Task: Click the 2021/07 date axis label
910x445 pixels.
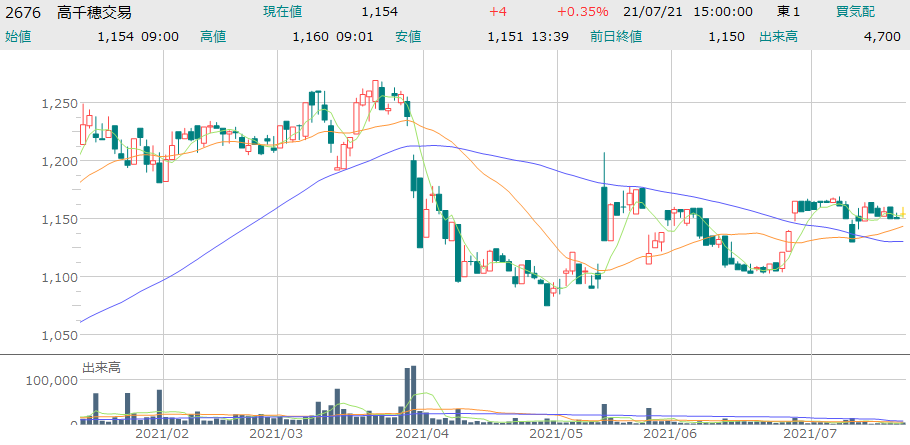Action: tap(809, 434)
